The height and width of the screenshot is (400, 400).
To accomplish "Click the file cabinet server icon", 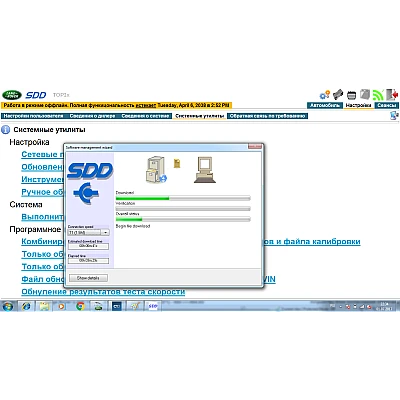I will (x=156, y=170).
